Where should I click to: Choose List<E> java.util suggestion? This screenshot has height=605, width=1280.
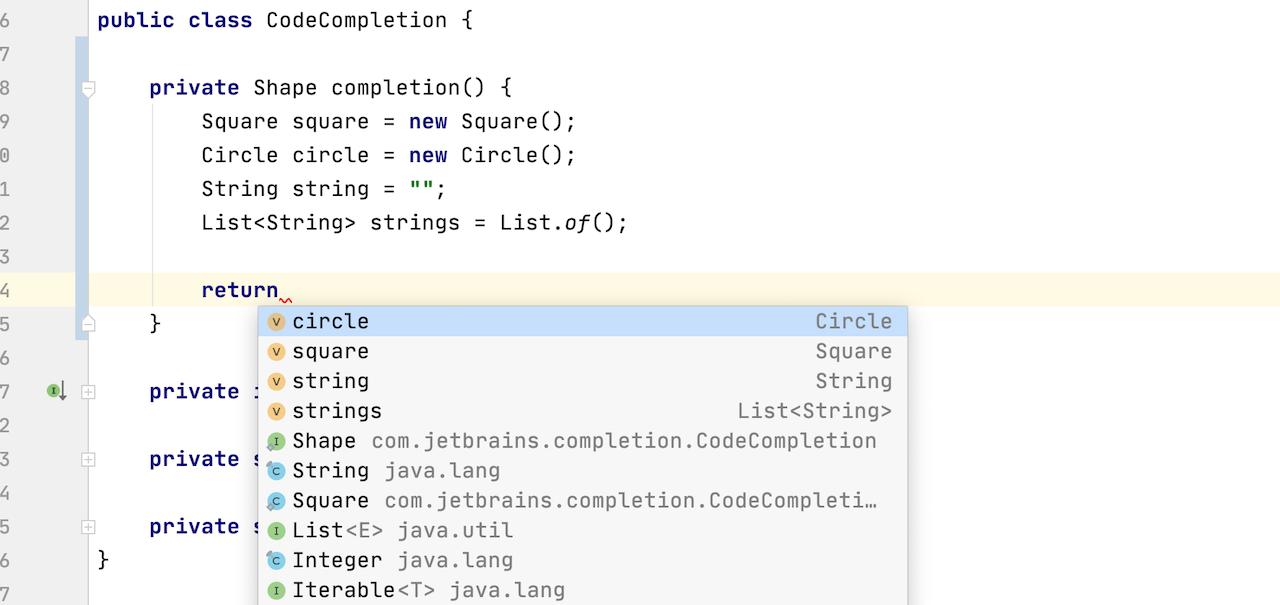(x=583, y=531)
